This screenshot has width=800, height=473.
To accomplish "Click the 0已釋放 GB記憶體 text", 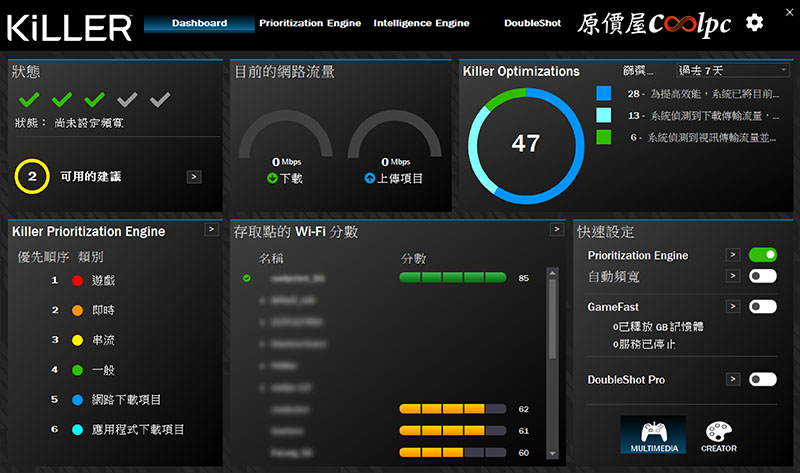I will (x=658, y=327).
